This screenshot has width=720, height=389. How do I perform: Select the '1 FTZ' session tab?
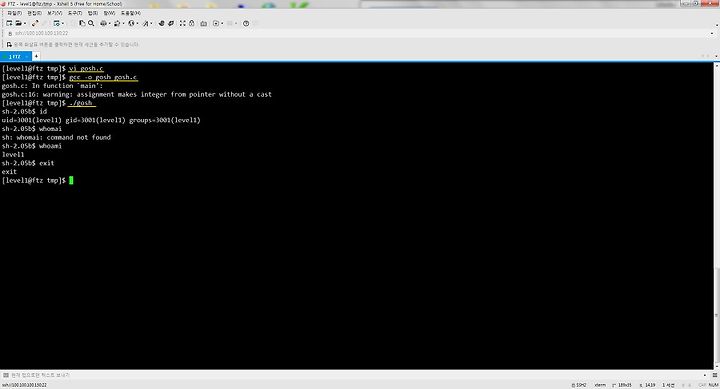click(15, 56)
